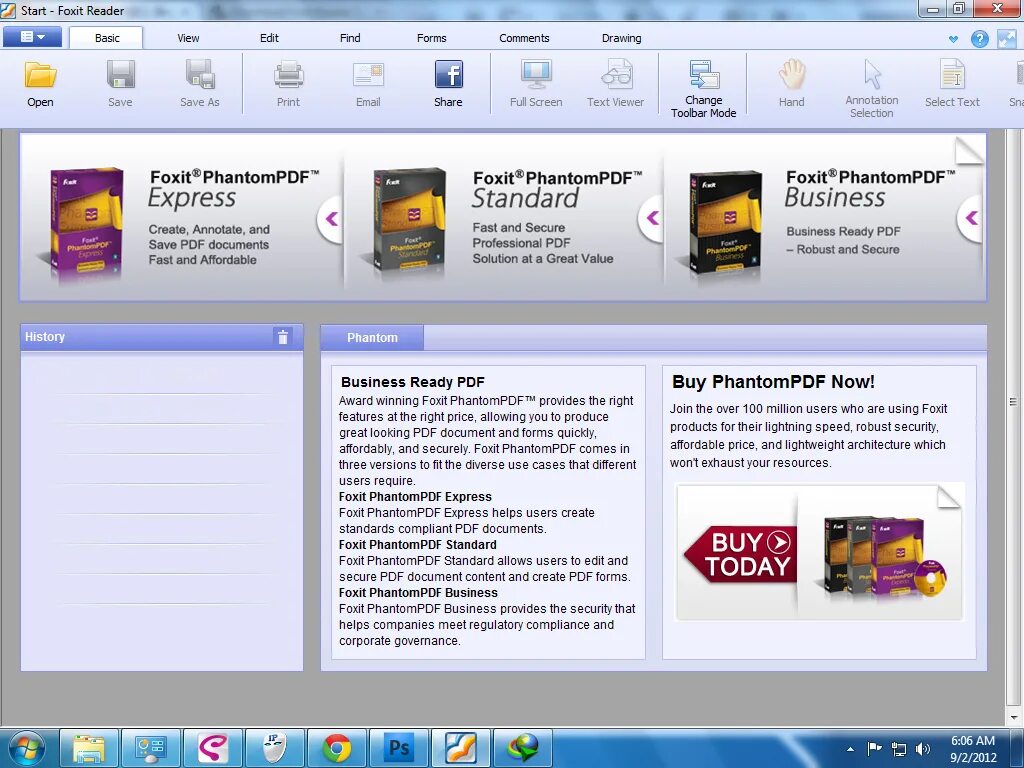The image size is (1024, 768).
Task: Clear history with the trash icon
Action: [x=283, y=337]
